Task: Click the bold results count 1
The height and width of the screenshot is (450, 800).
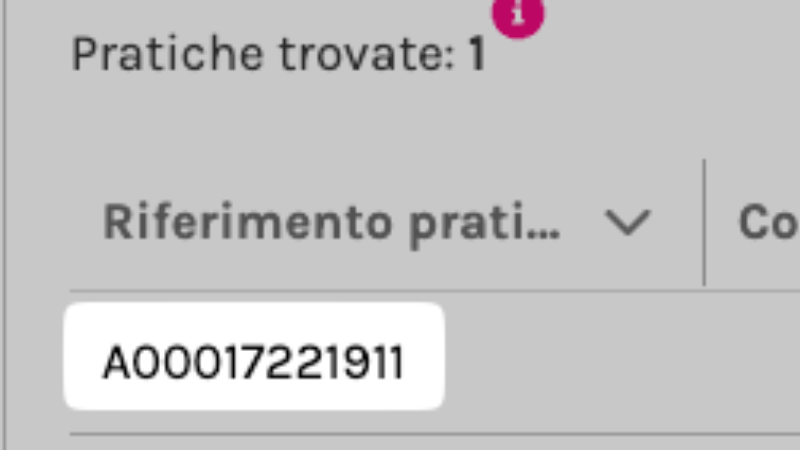Action: 477,54
